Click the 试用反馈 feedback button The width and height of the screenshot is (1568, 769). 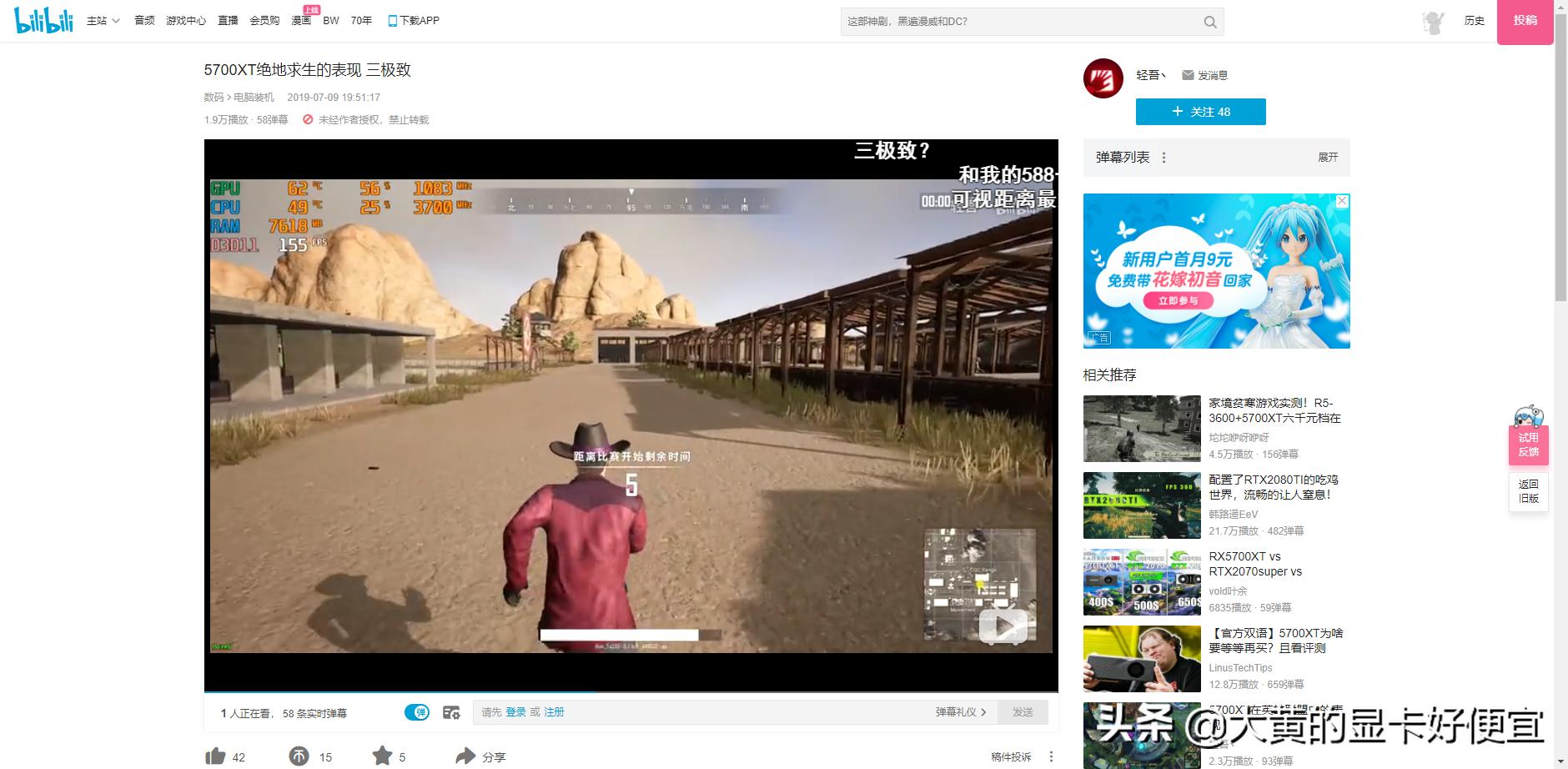[x=1529, y=444]
